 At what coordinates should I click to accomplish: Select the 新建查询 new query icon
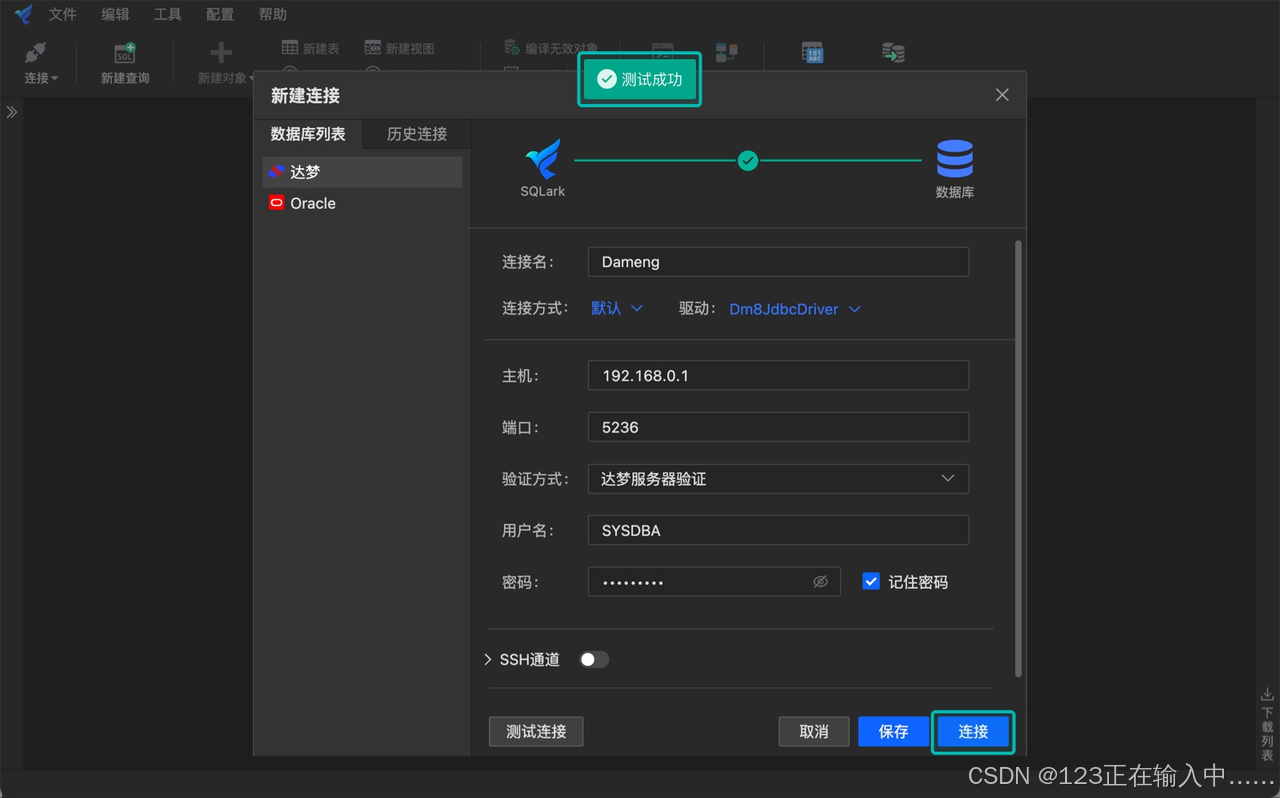(124, 63)
